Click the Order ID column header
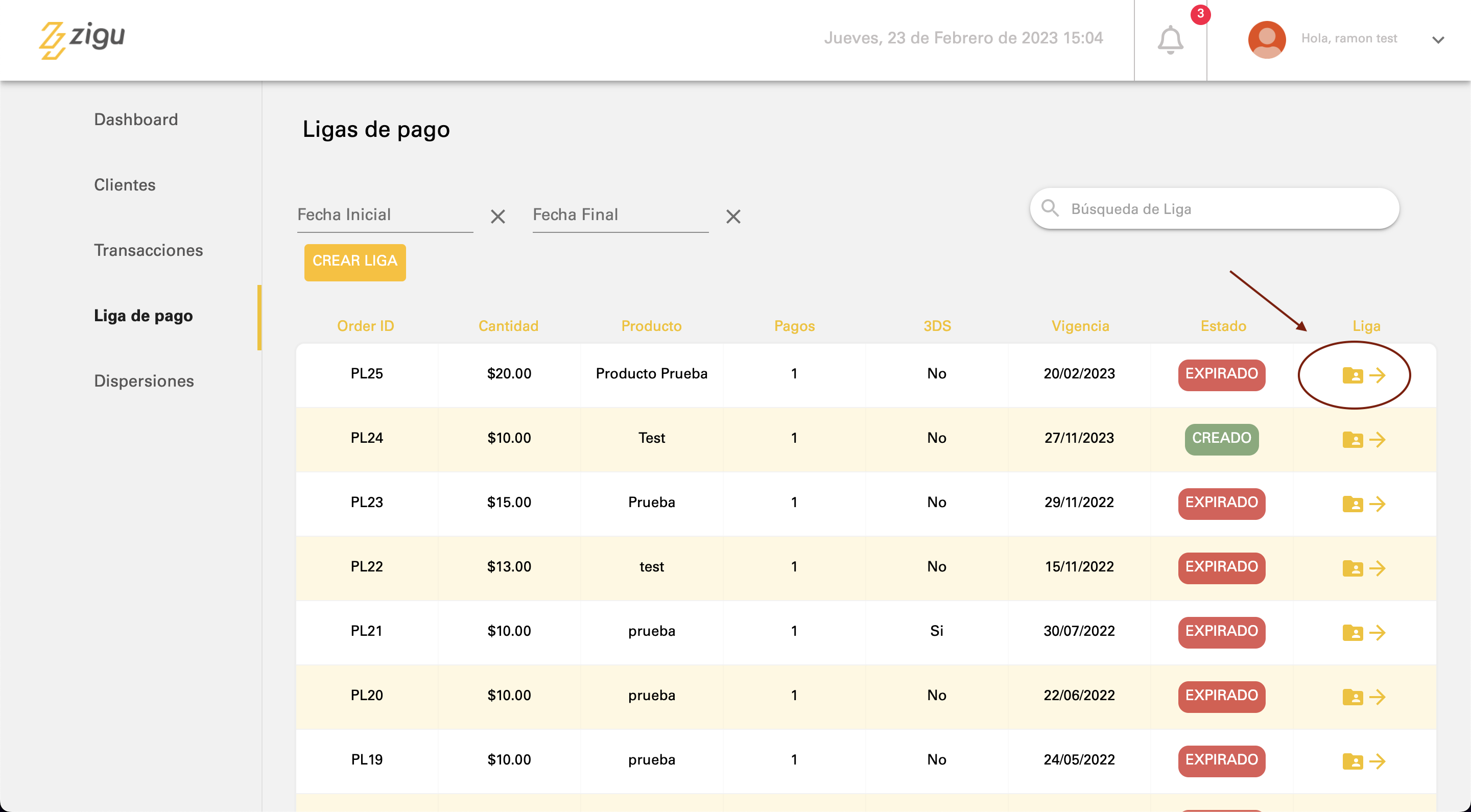The image size is (1471, 812). point(366,326)
